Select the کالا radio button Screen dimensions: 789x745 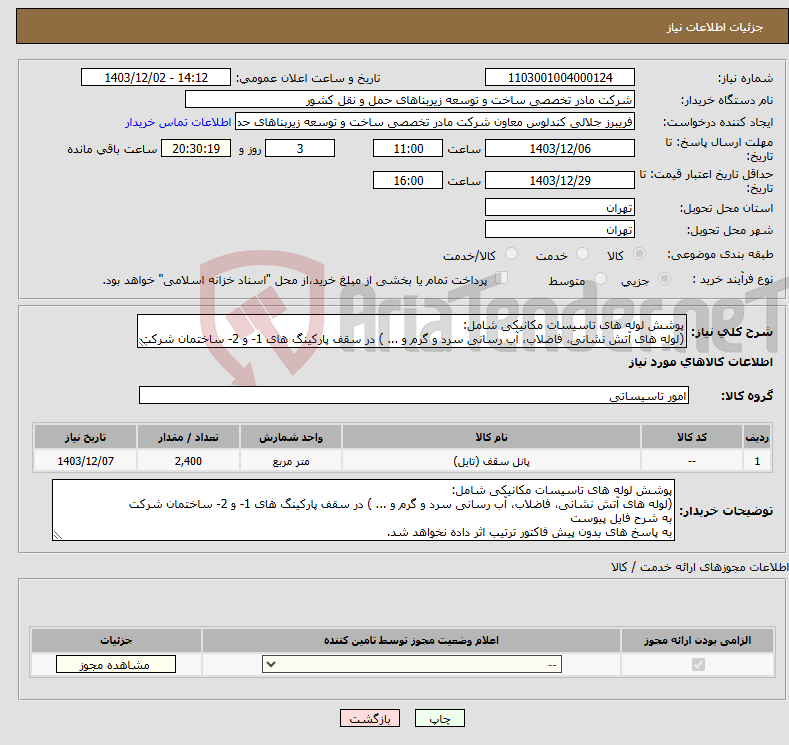click(x=639, y=254)
